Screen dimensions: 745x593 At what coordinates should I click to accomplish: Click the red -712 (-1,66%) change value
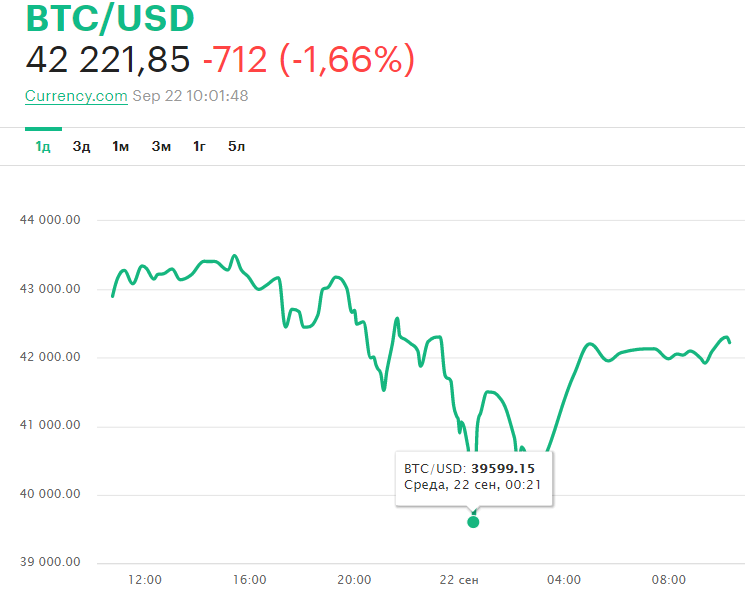[308, 61]
